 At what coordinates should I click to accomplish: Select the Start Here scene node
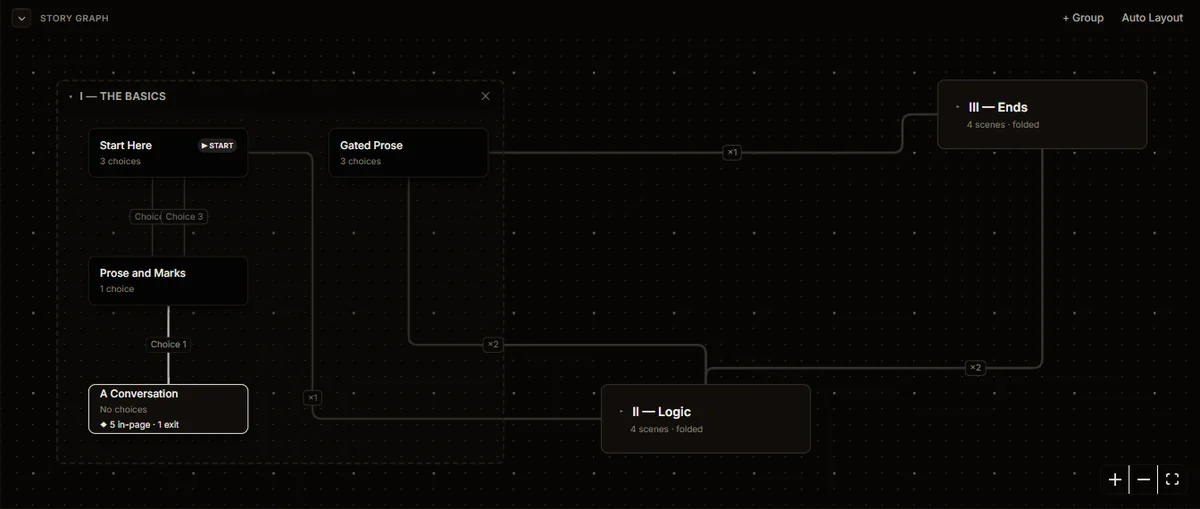[x=168, y=152]
